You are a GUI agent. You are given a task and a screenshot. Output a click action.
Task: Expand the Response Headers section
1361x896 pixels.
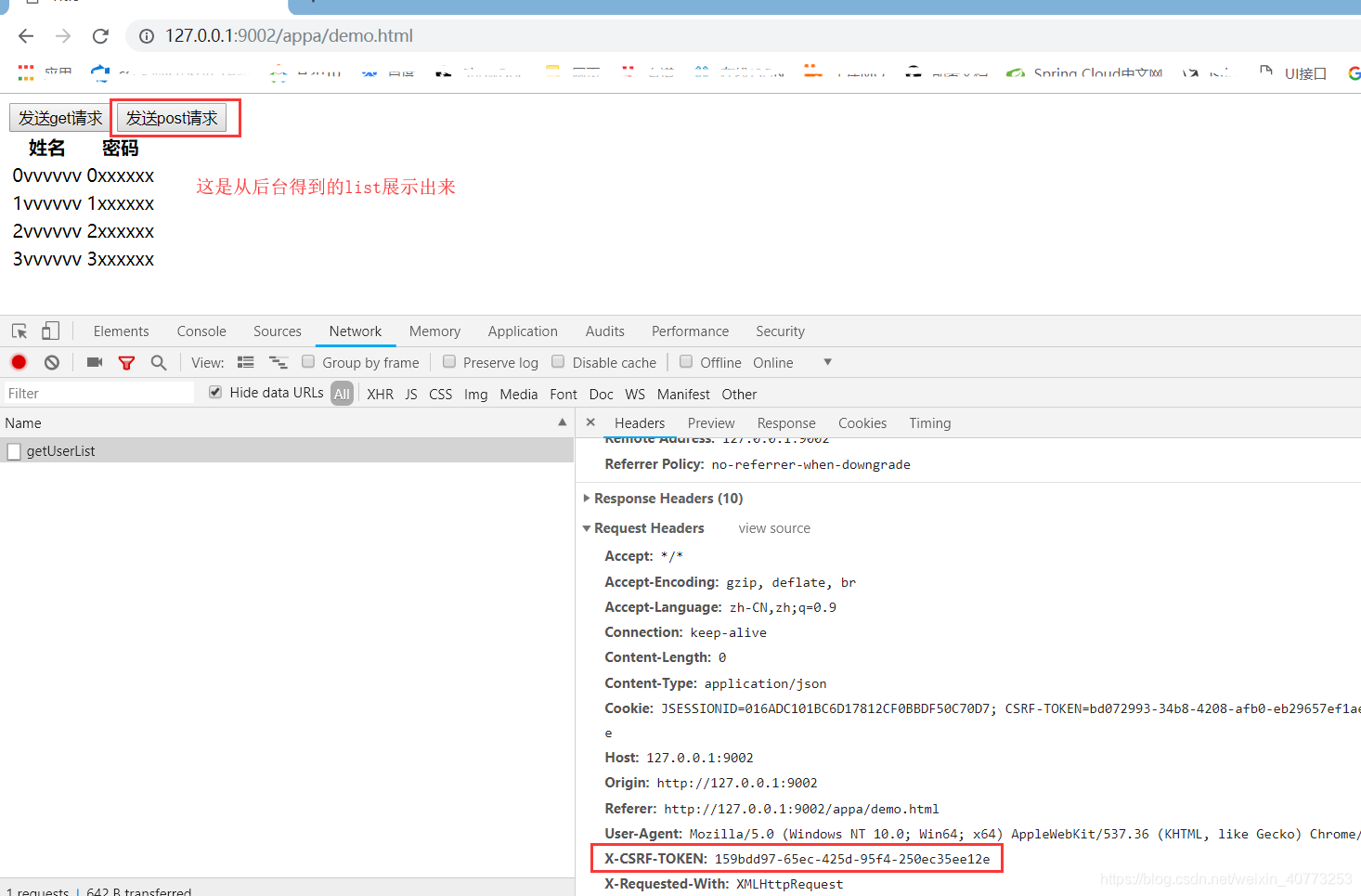click(x=587, y=498)
